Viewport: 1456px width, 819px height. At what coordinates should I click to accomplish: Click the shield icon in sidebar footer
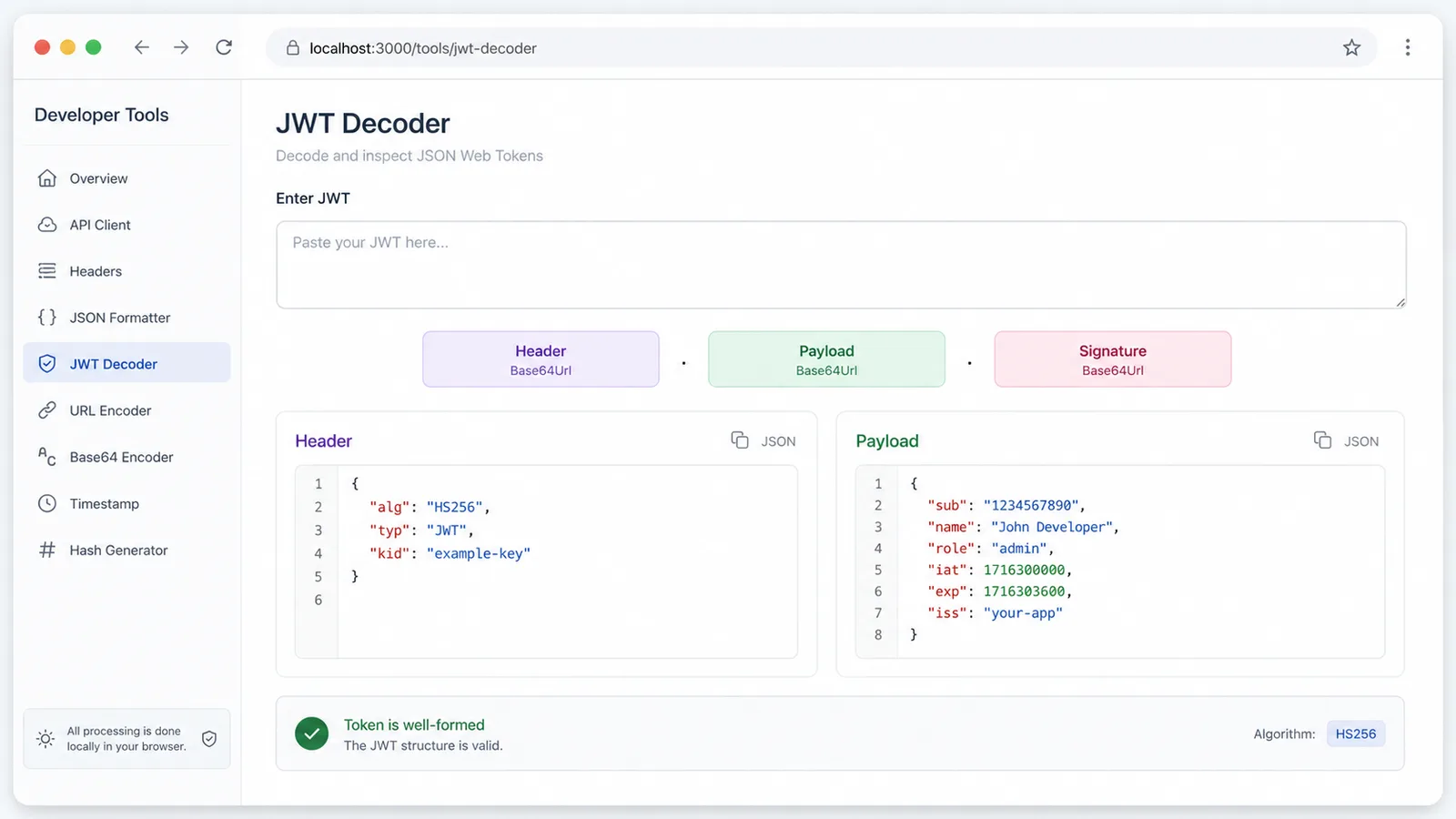(x=209, y=739)
